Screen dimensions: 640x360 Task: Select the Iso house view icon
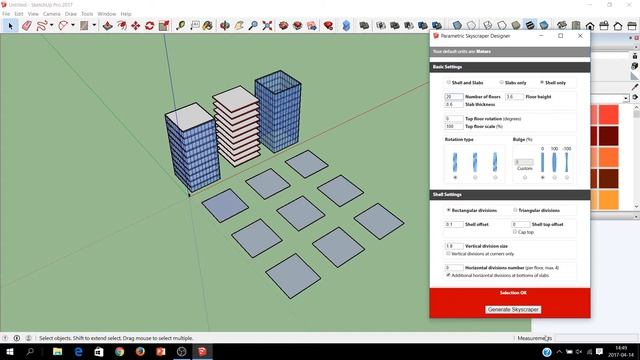[562, 26]
